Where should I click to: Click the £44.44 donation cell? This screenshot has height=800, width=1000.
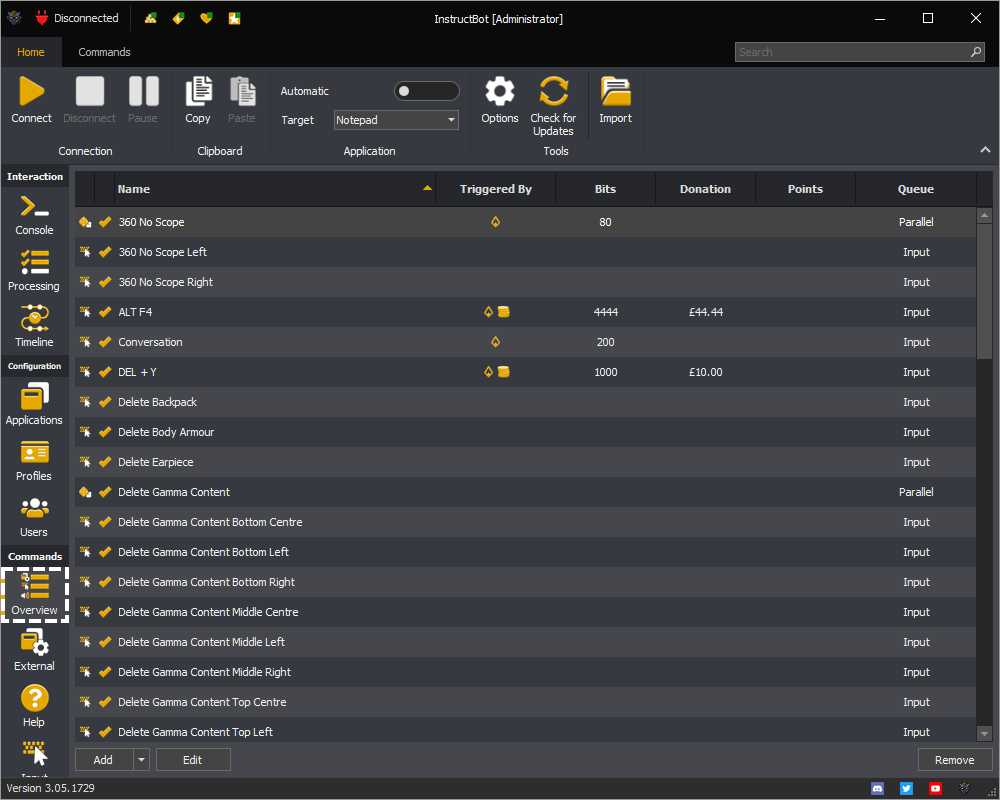click(705, 312)
